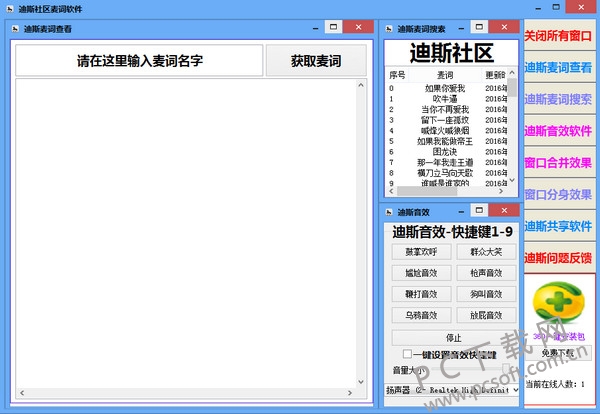Click the 免费下载 button

click(558, 353)
